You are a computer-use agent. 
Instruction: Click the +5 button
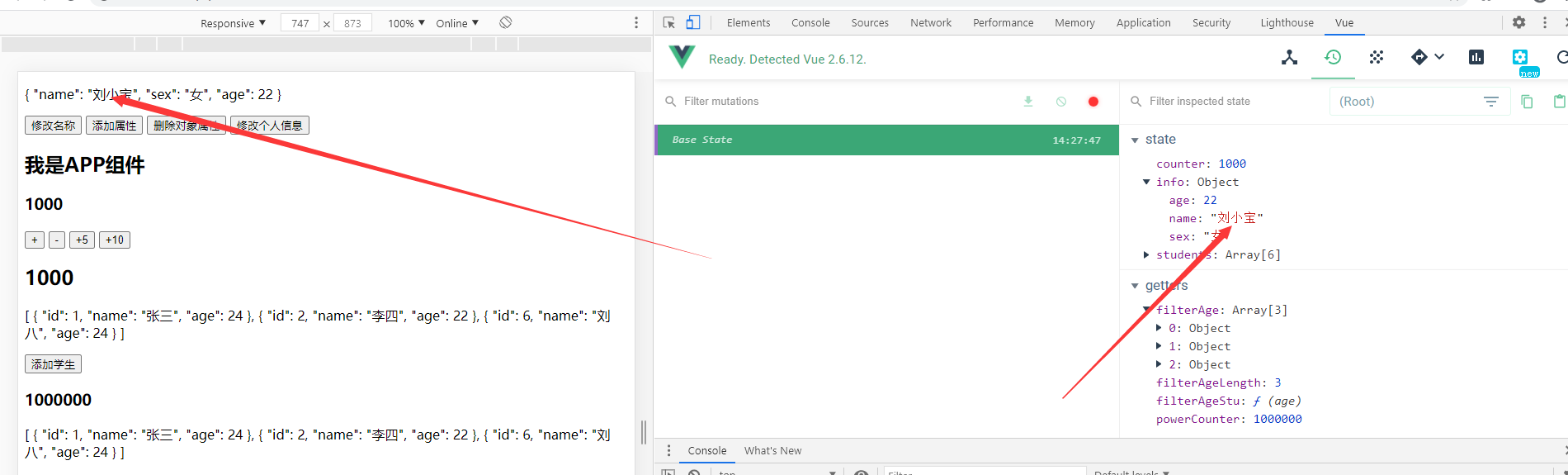(82, 240)
